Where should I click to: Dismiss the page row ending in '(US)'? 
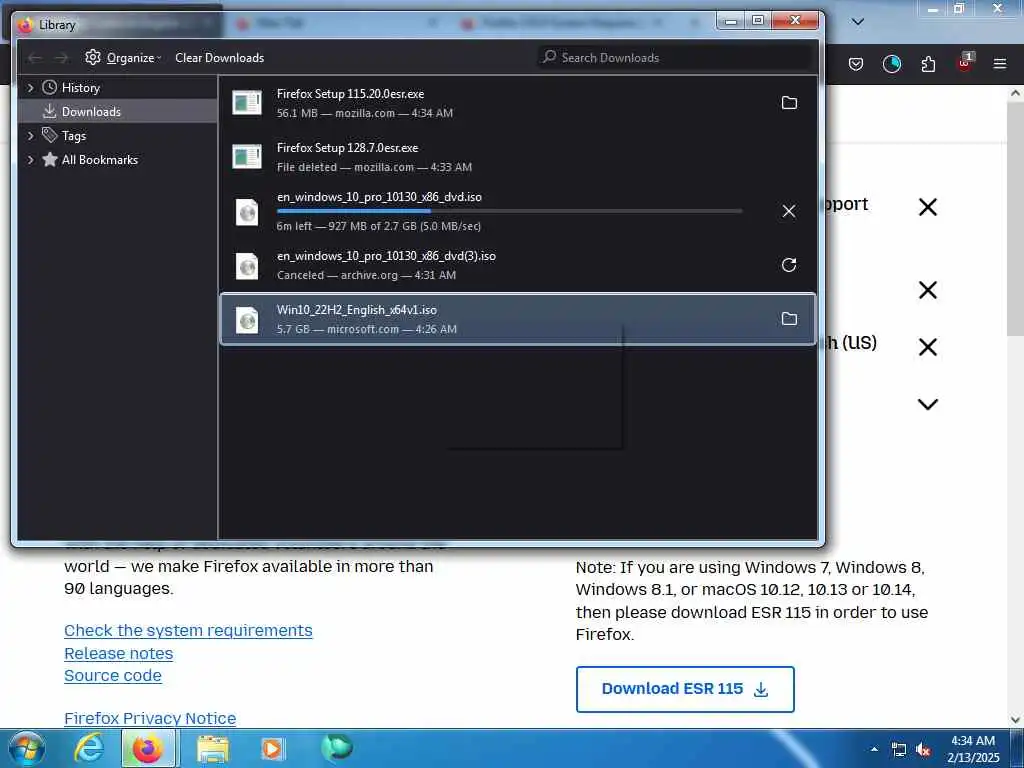coord(927,347)
